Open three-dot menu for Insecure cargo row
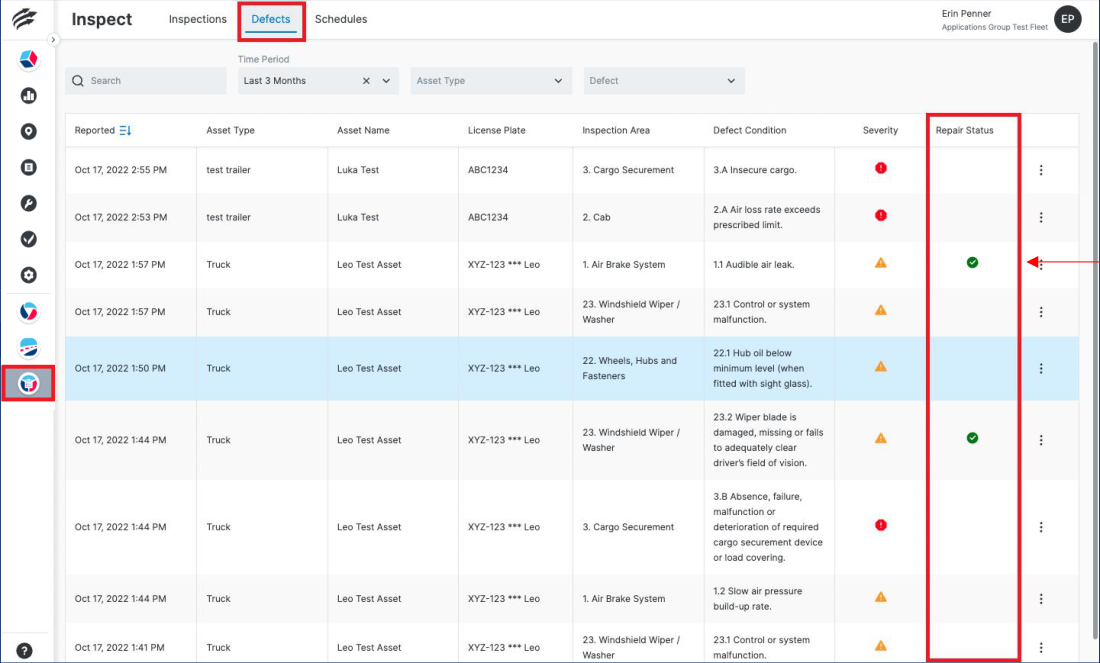This screenshot has width=1100, height=663. [1041, 170]
